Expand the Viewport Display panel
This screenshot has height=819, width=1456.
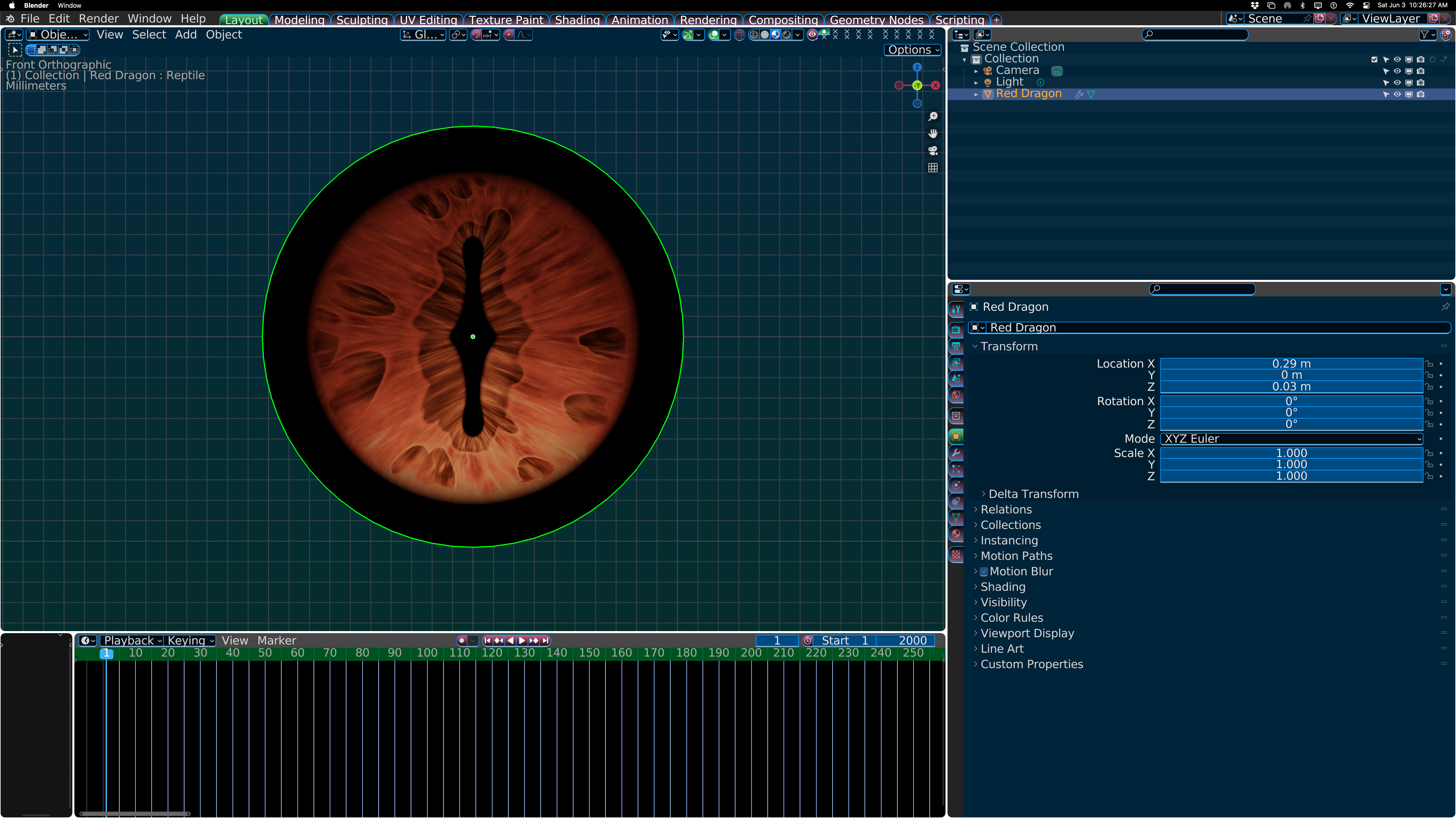point(1027,634)
